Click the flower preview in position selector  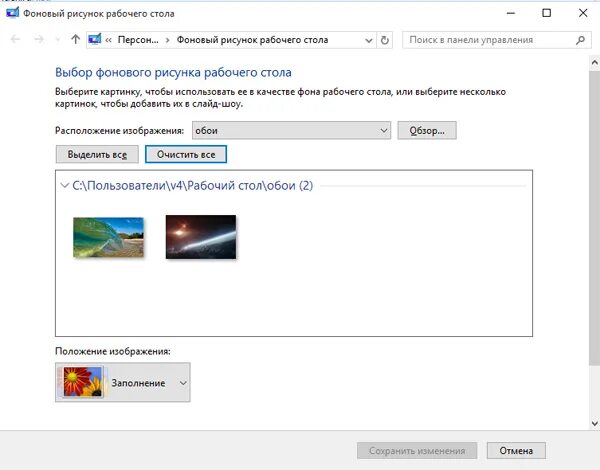tap(83, 382)
